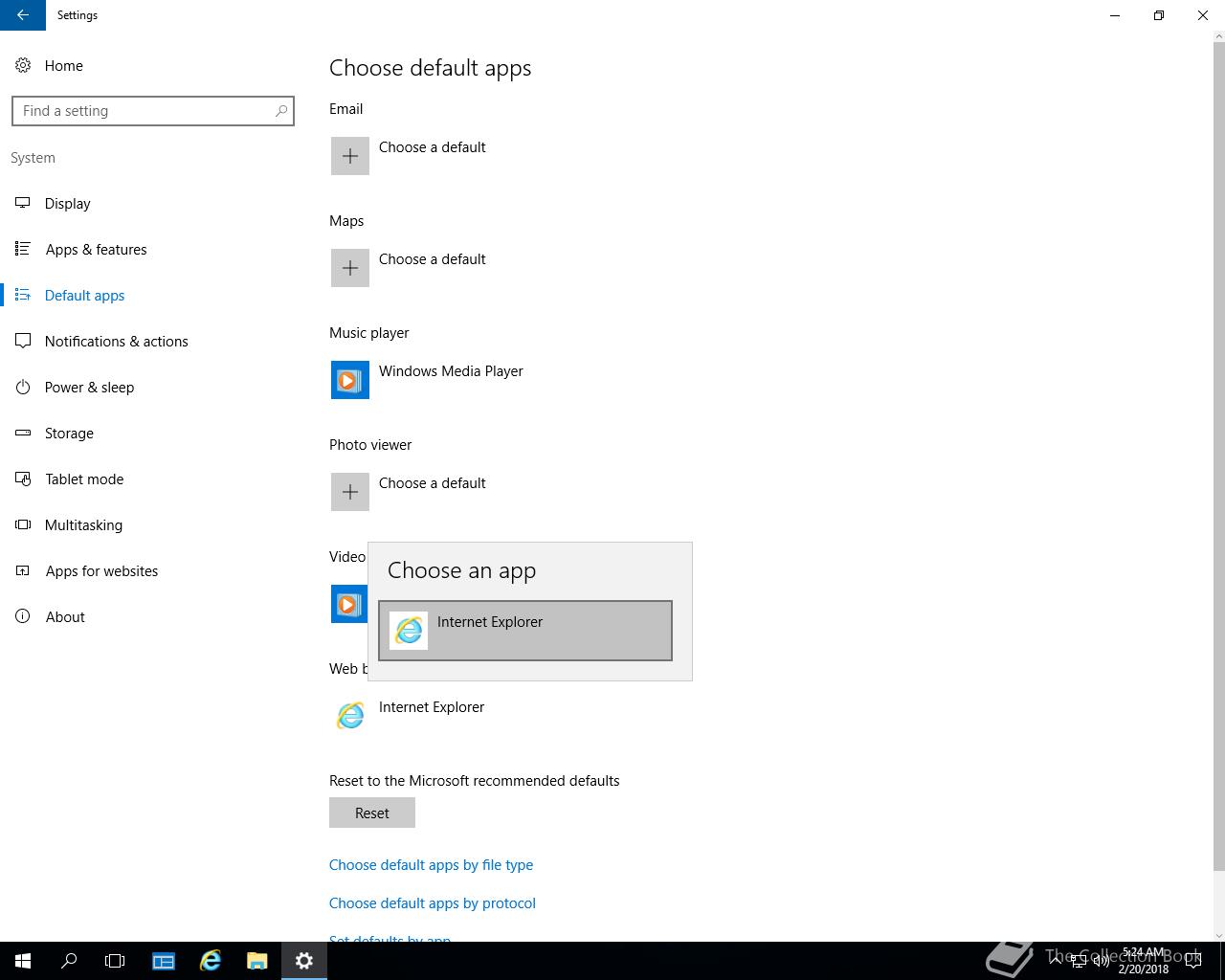Launch Internet Explorer from taskbar
Image resolution: width=1225 pixels, height=980 pixels.
[x=211, y=961]
